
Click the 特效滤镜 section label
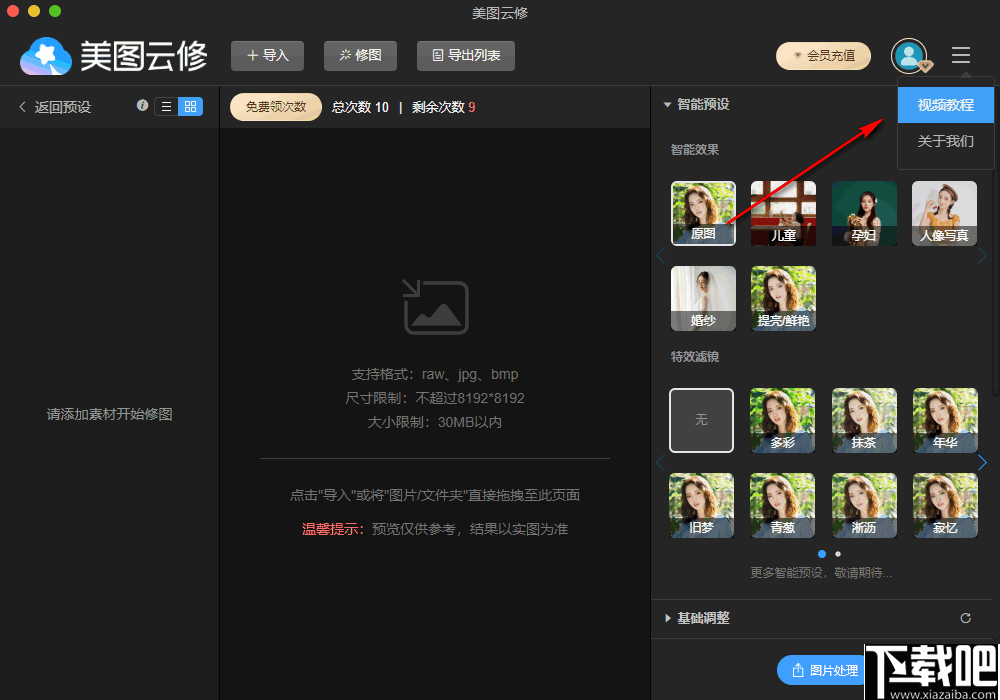tap(695, 356)
